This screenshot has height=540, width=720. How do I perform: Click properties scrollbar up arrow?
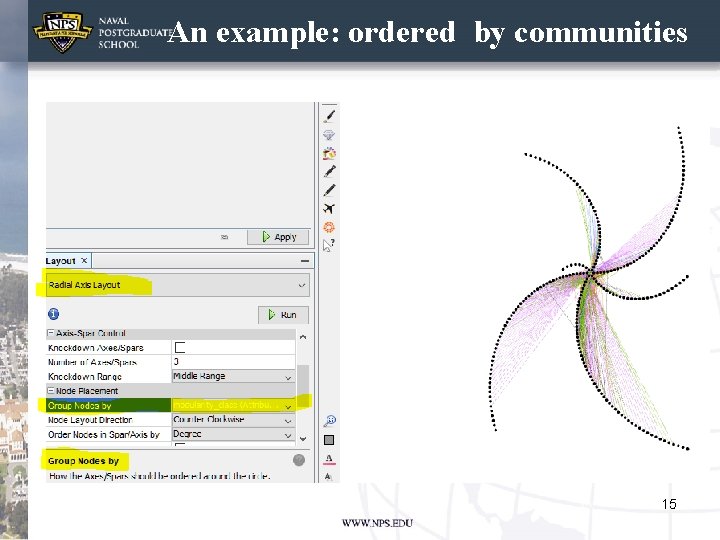[x=303, y=337]
